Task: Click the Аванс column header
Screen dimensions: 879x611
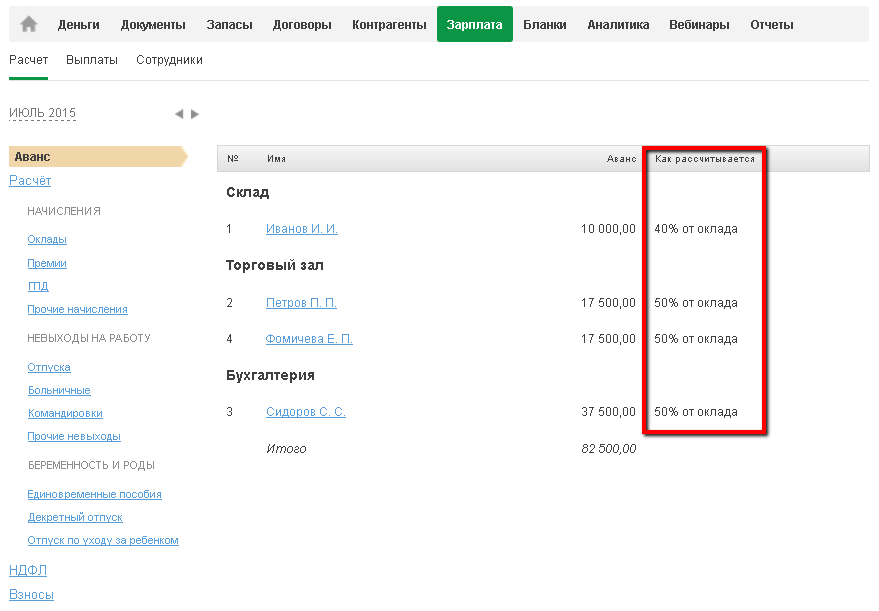Action: [x=621, y=159]
